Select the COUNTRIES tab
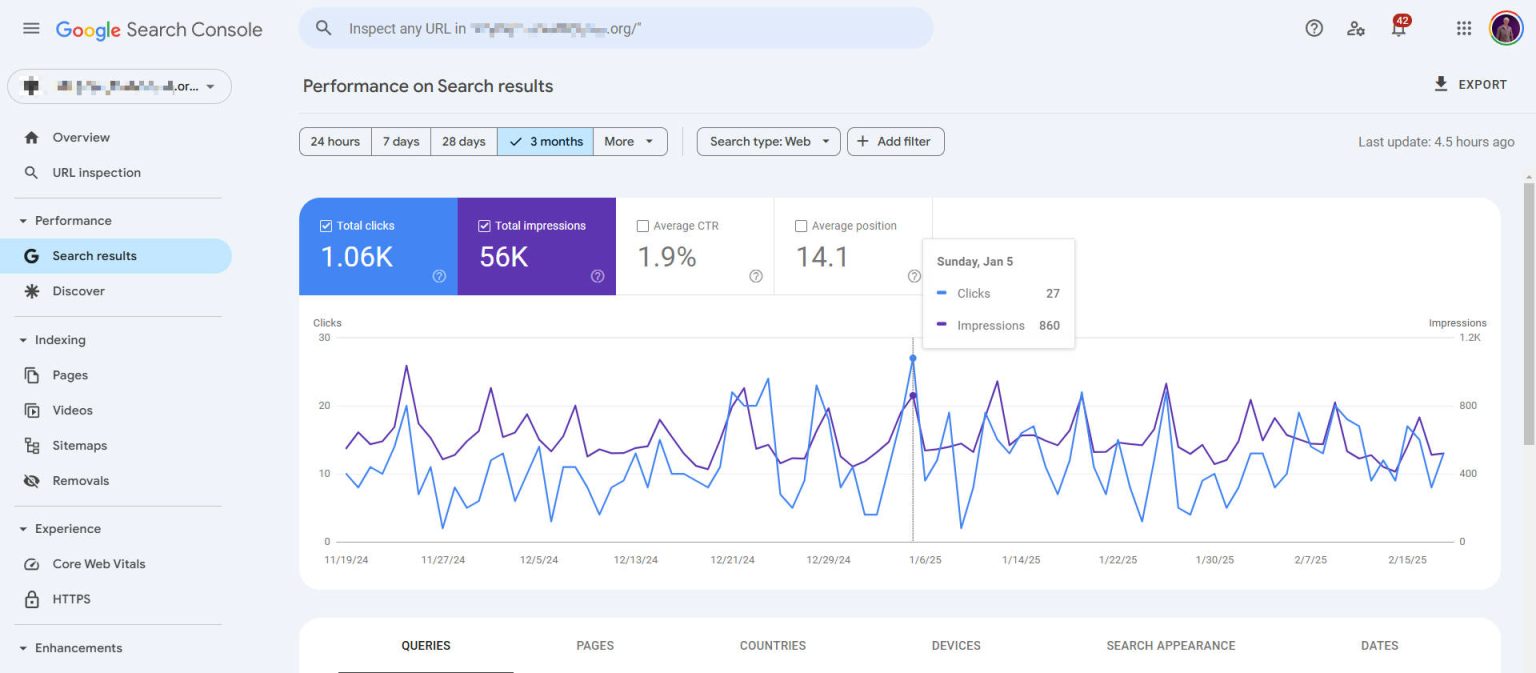Image resolution: width=1536 pixels, height=673 pixels. pos(773,645)
